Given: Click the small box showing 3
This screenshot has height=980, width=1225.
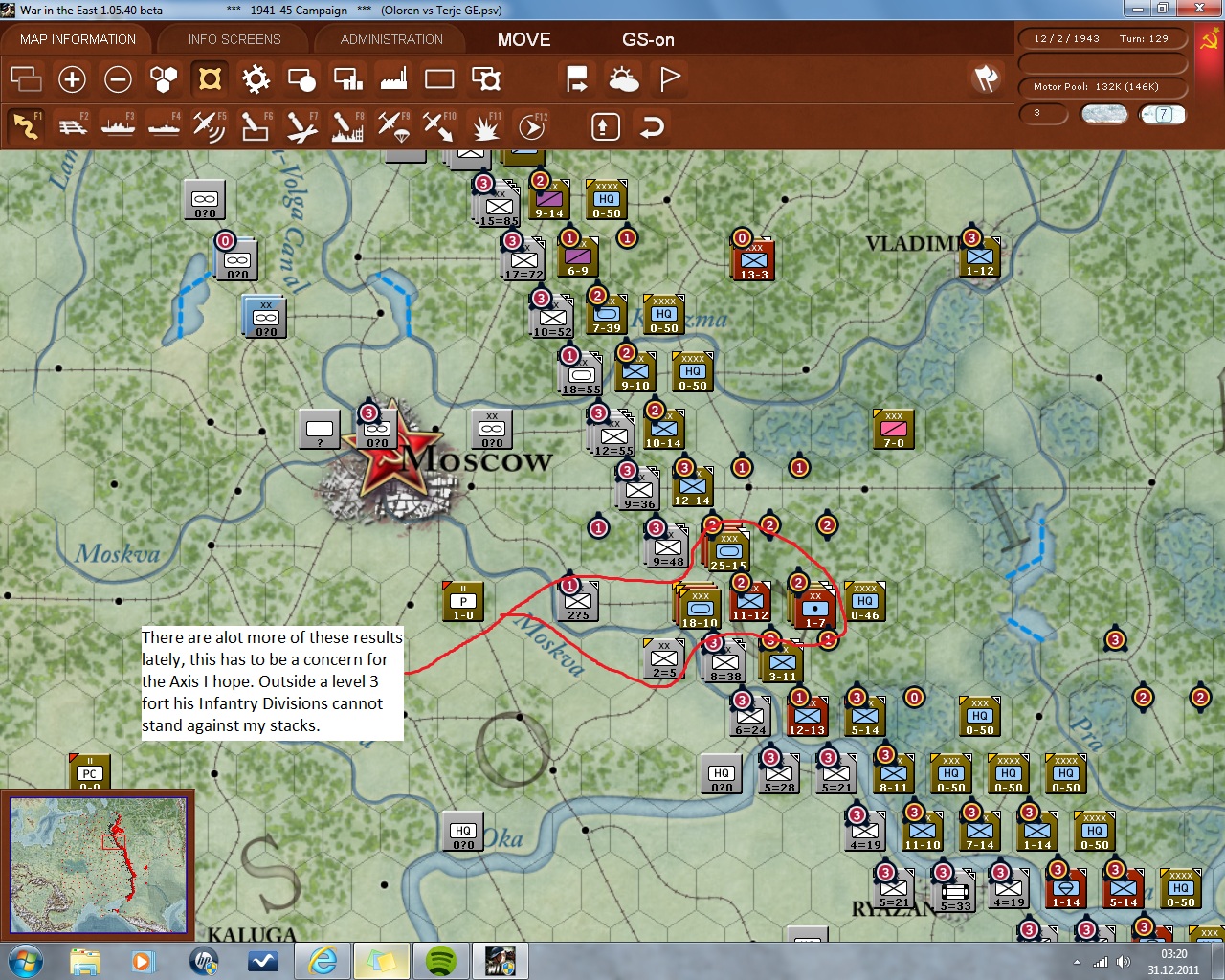Looking at the screenshot, I should pyautogui.click(x=1044, y=113).
